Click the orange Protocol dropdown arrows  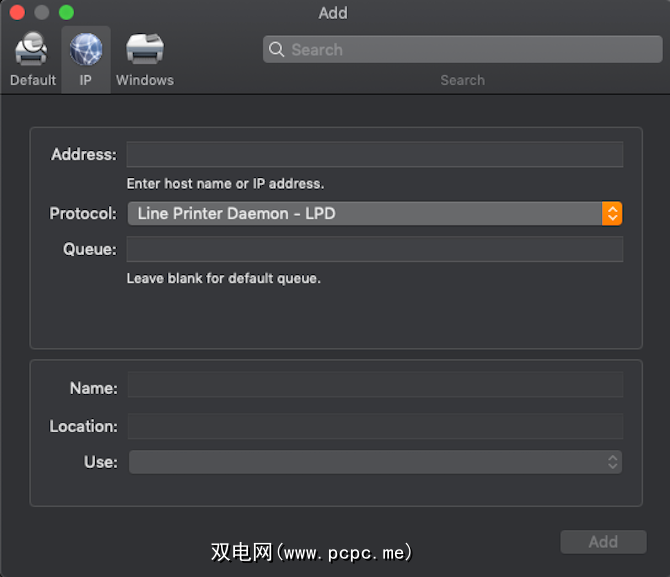612,213
